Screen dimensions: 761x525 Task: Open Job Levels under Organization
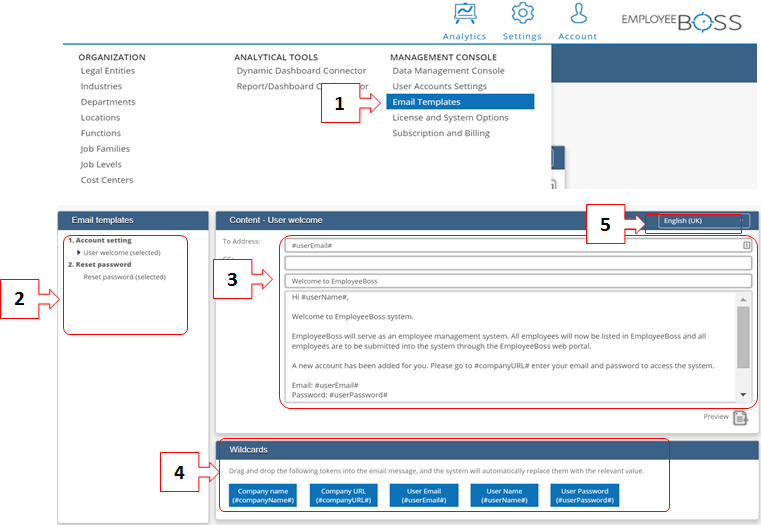tap(101, 164)
